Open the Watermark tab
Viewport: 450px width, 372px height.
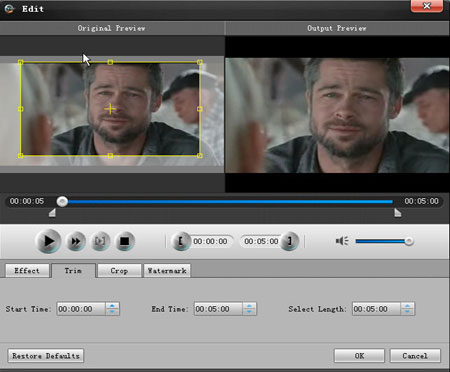tap(167, 271)
